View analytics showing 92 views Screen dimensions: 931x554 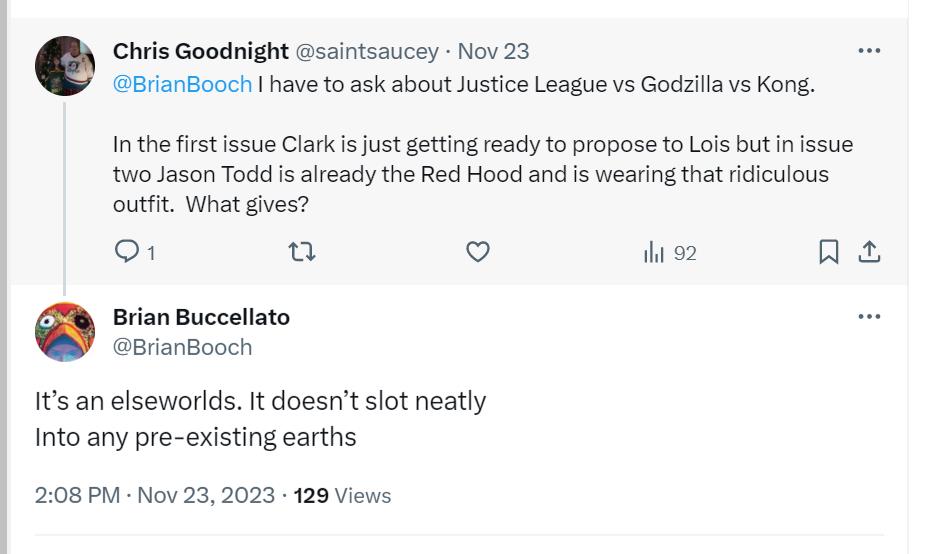coord(670,252)
